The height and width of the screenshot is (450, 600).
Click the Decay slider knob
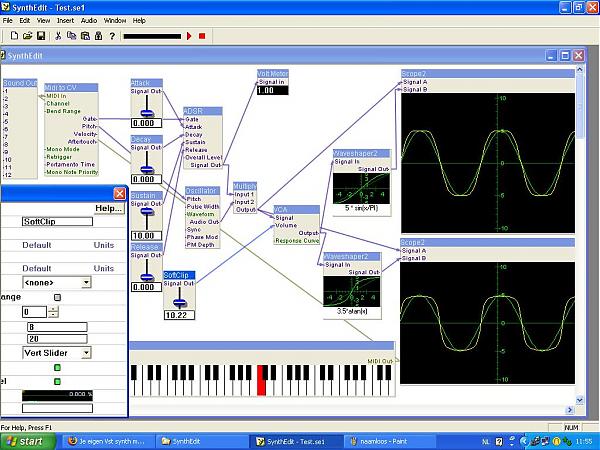(147, 170)
